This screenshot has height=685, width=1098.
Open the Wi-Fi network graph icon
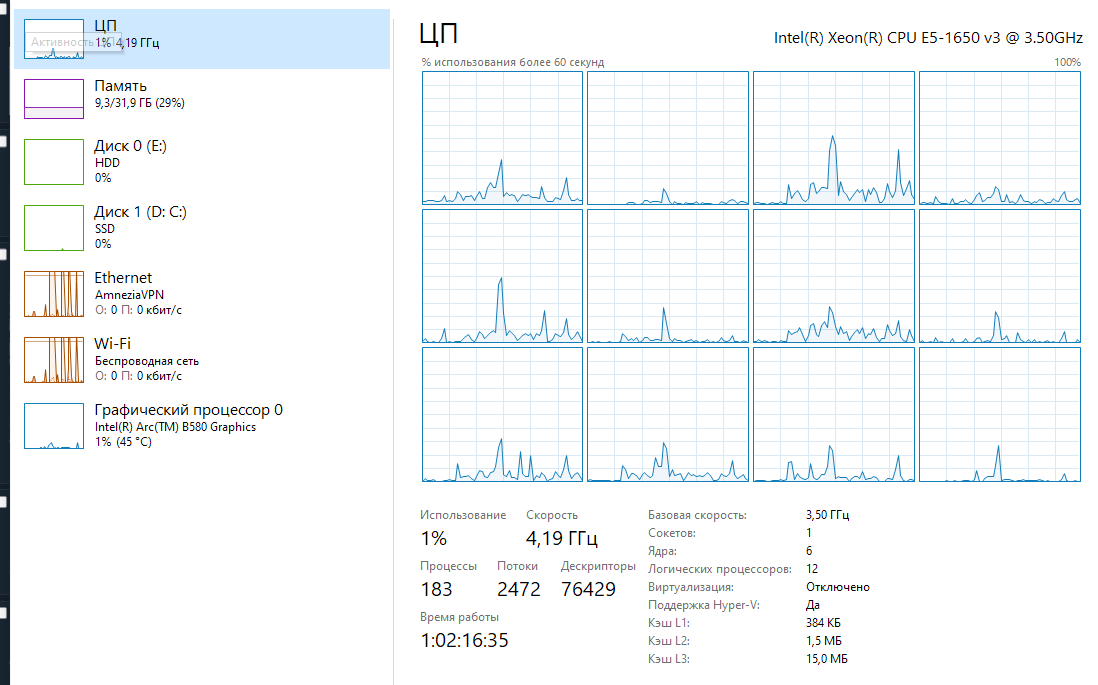(x=54, y=360)
